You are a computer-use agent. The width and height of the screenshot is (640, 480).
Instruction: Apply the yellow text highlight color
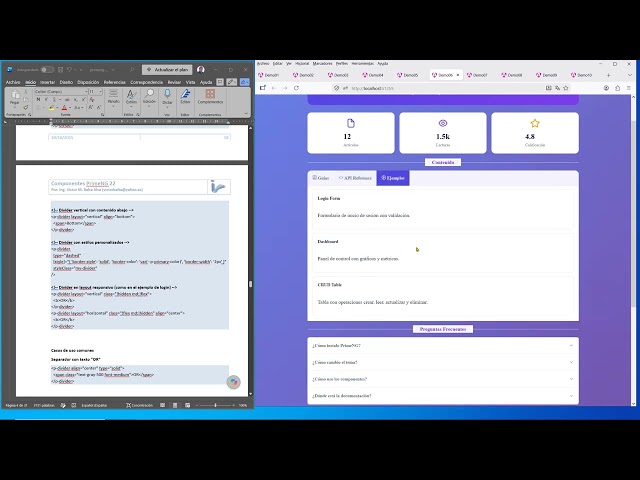(x=51, y=108)
